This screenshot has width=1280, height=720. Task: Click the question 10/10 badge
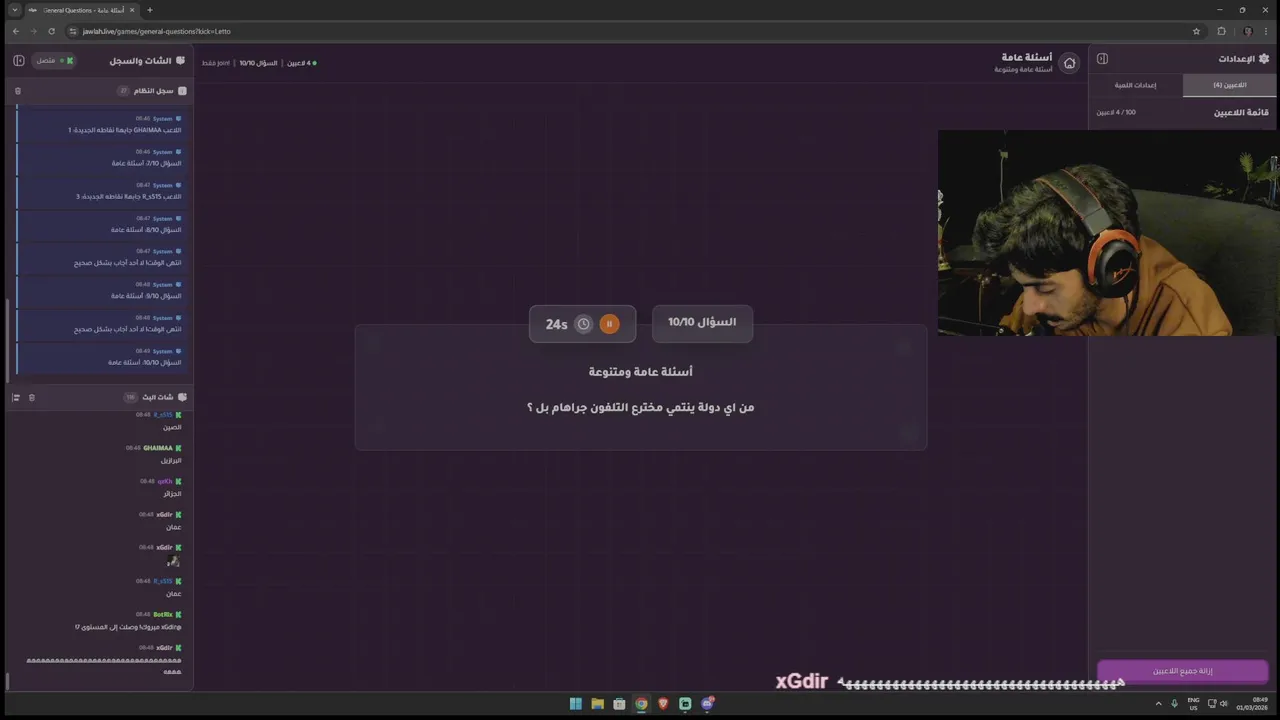(702, 322)
